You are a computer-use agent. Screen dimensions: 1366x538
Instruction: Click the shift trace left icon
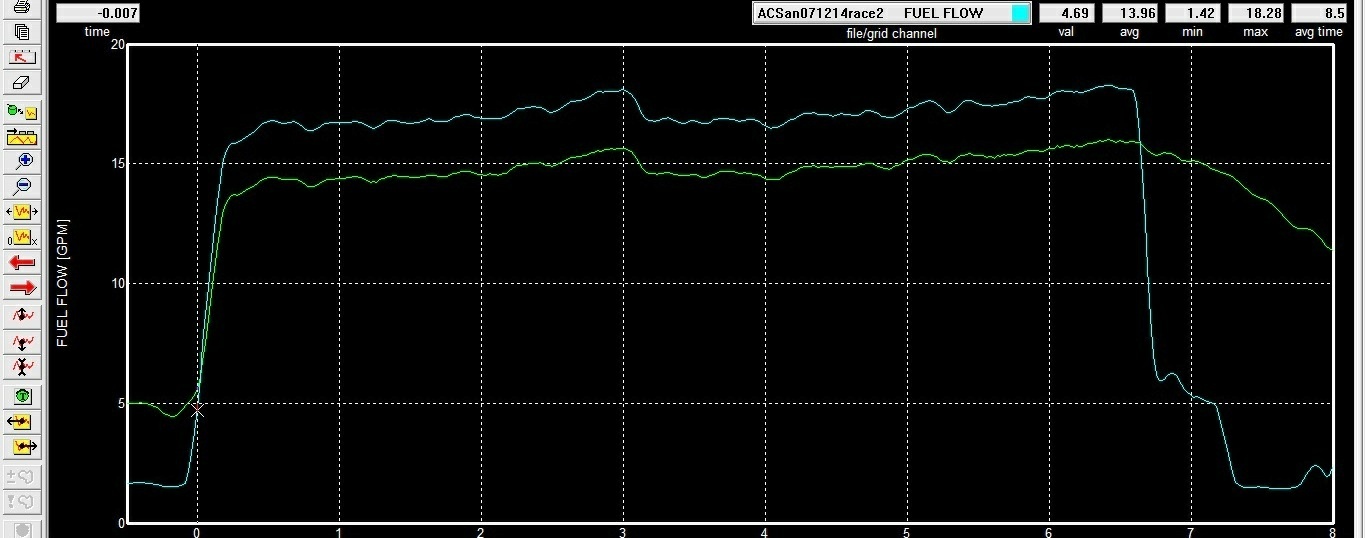(22, 422)
